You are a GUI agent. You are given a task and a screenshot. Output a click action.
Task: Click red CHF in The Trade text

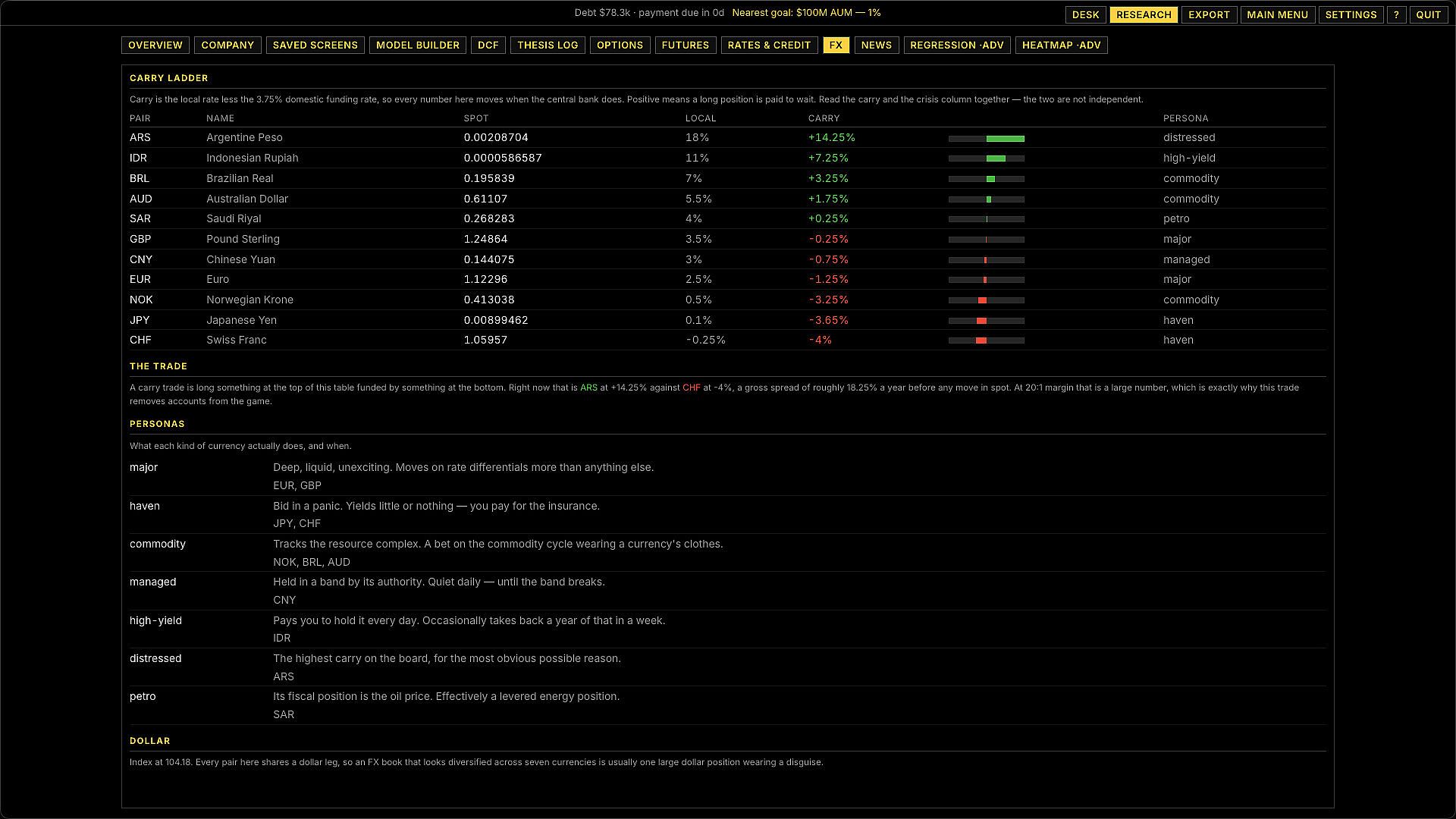(x=691, y=388)
